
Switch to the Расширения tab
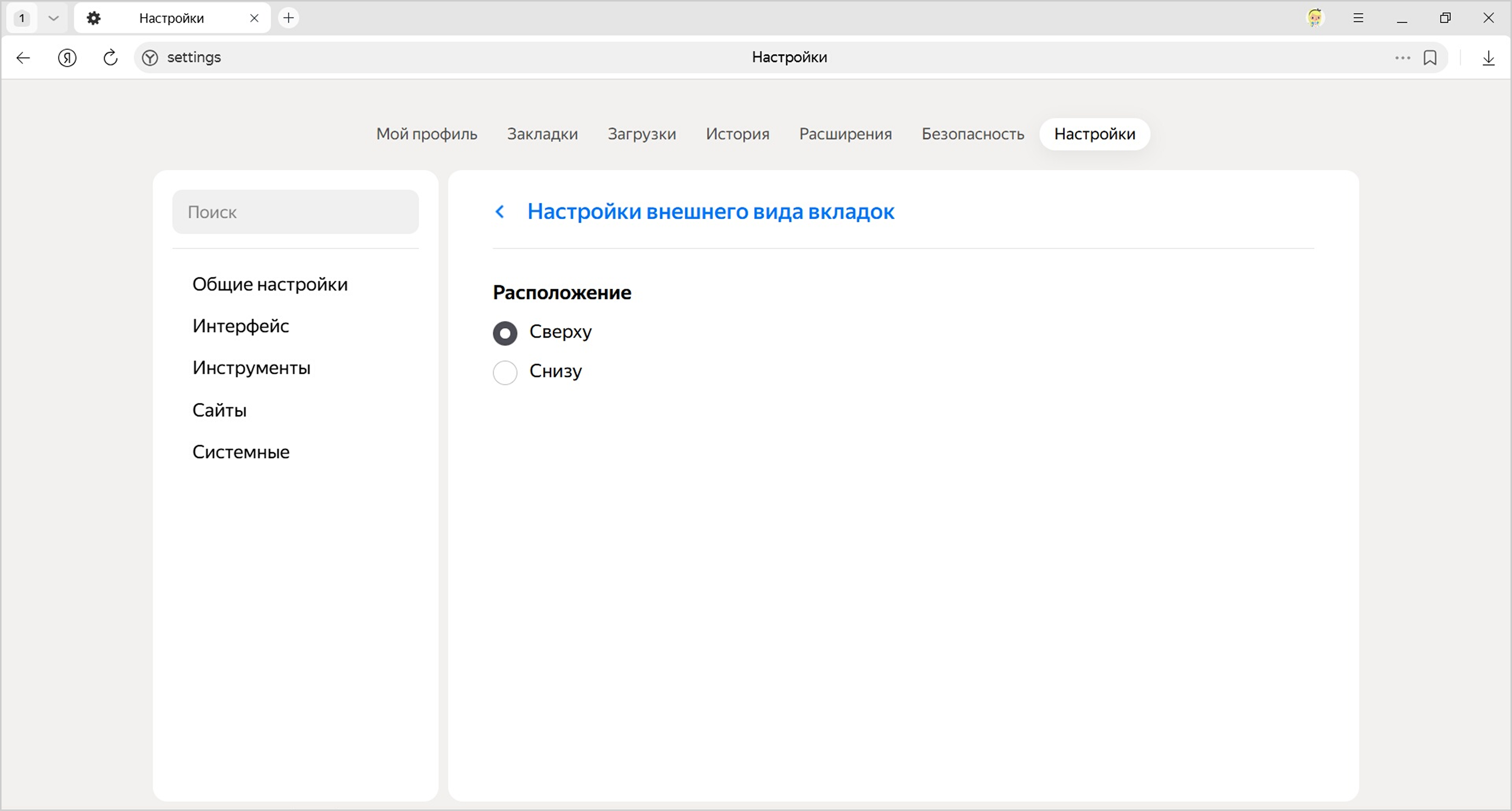tap(845, 134)
